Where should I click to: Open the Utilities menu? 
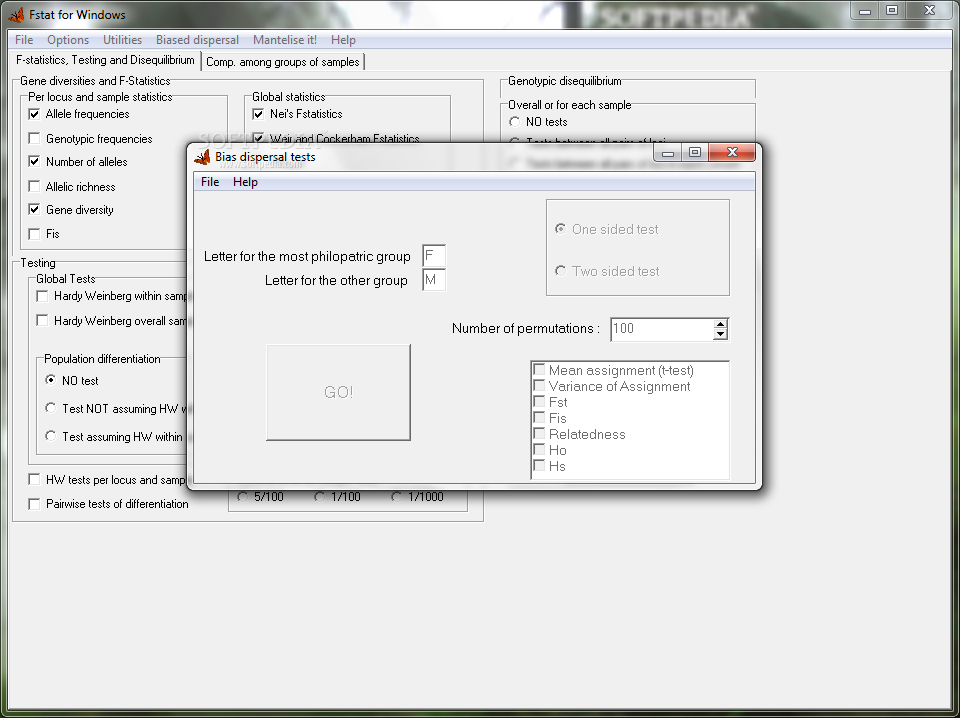coord(122,40)
